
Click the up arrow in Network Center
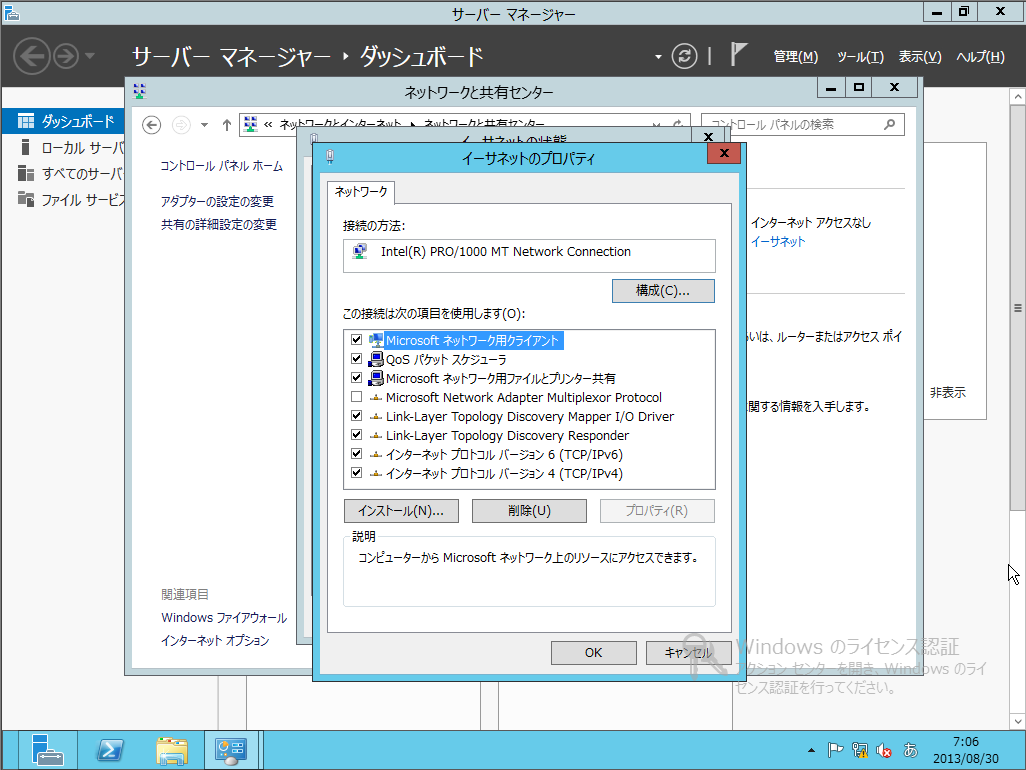click(x=227, y=125)
